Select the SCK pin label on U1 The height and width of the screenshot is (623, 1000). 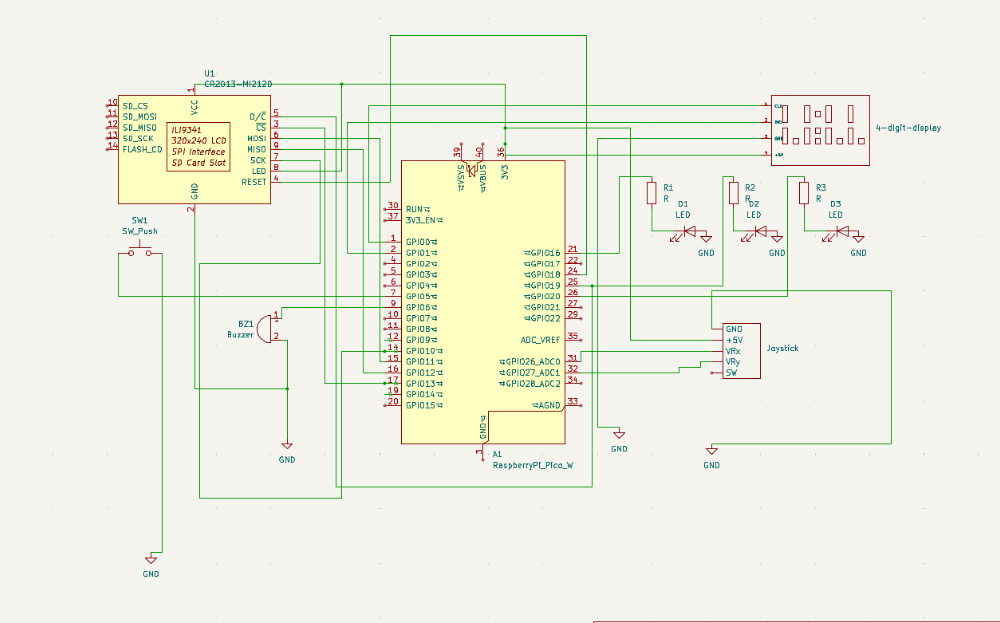(258, 160)
